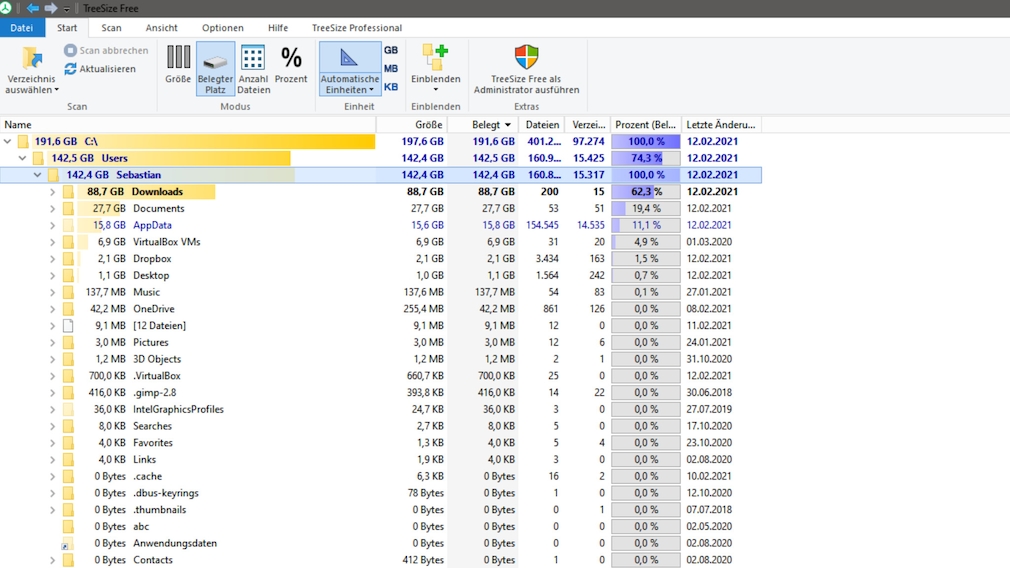Sort by the Dateien column header
The image size is (1010, 568).
pos(542,124)
